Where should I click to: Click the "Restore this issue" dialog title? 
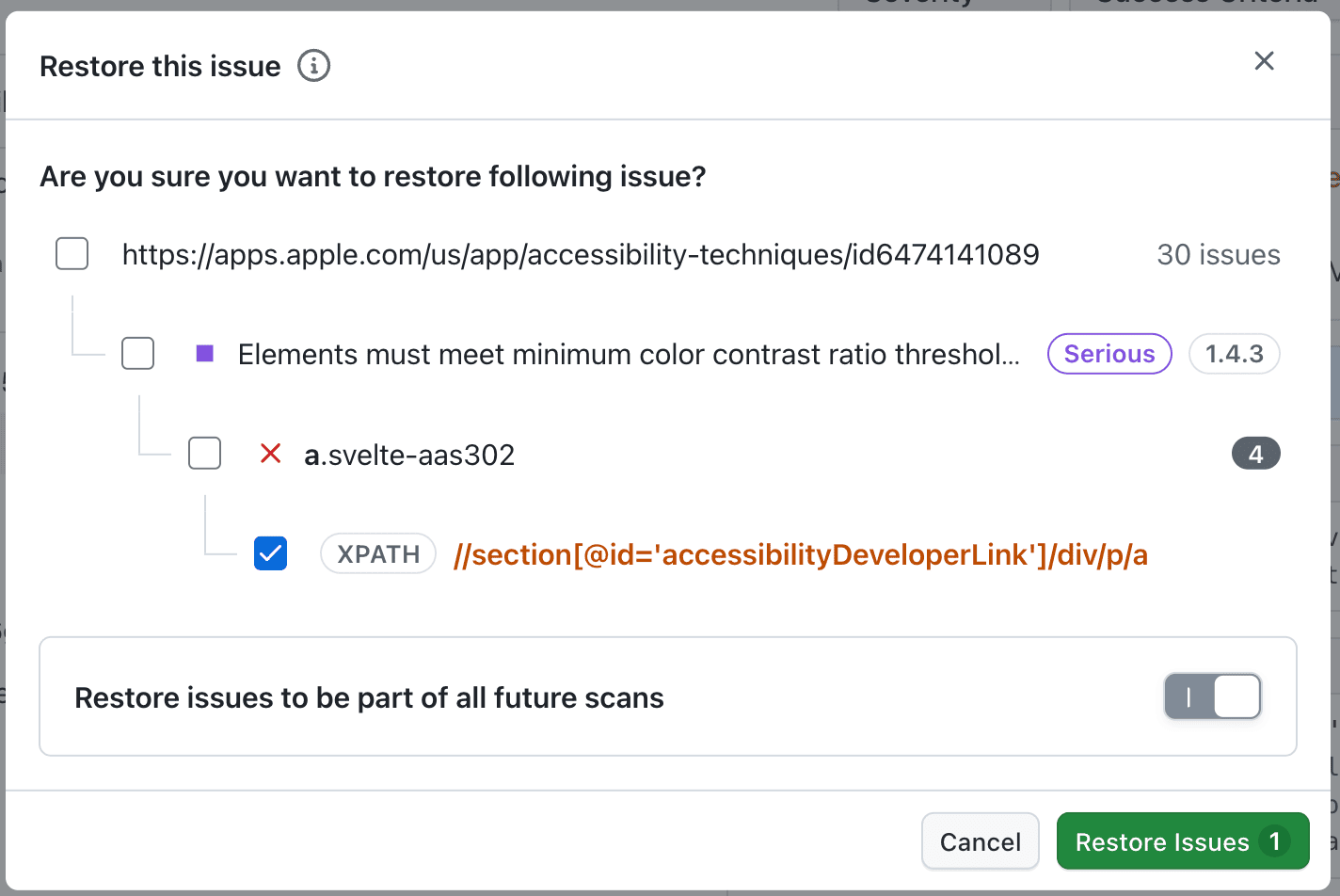coord(159,65)
